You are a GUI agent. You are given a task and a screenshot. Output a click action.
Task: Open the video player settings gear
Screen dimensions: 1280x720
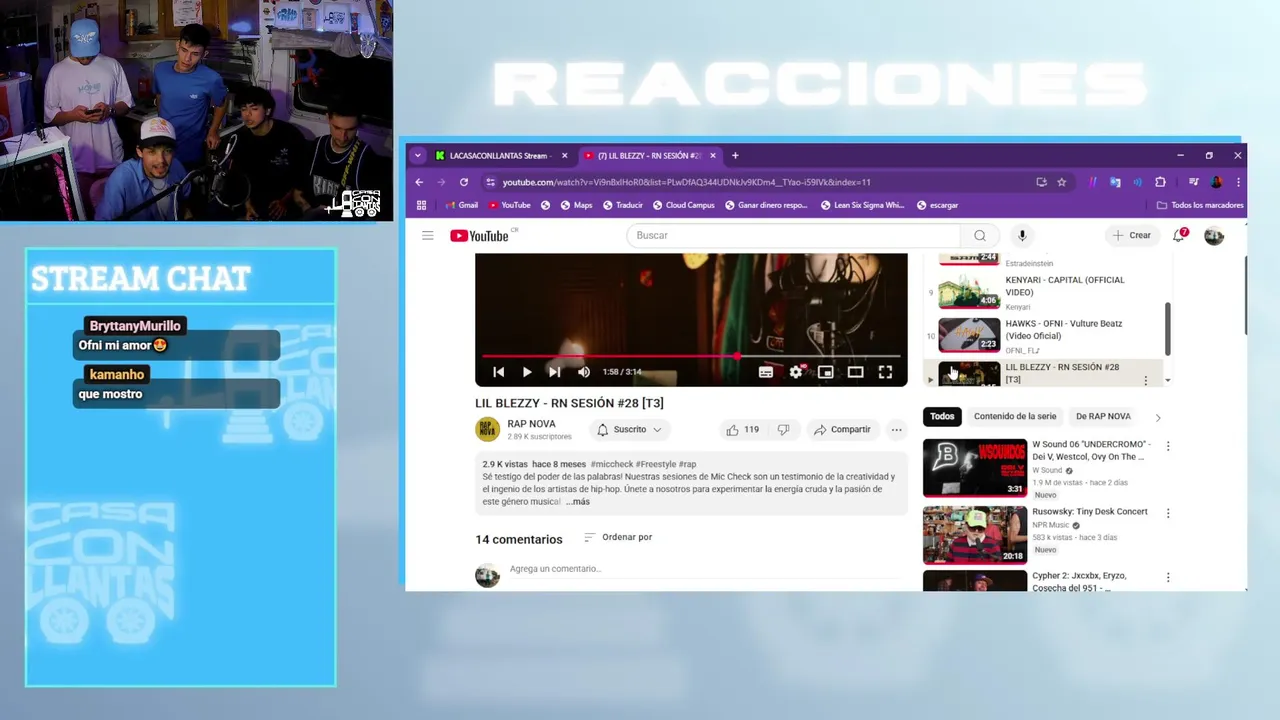click(x=796, y=372)
